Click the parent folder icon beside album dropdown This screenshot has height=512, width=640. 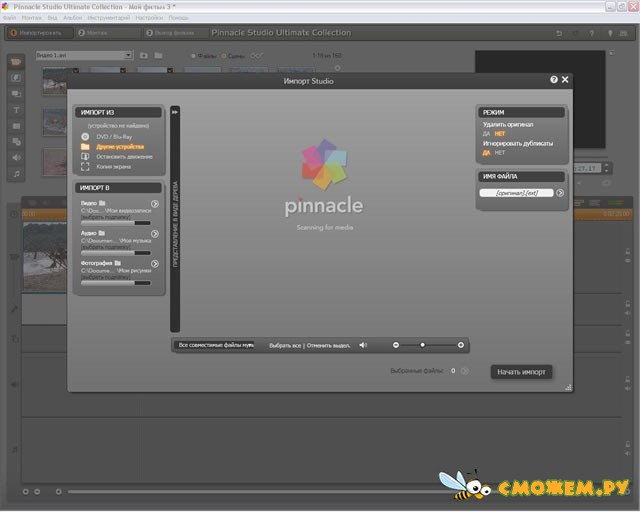(x=144, y=56)
